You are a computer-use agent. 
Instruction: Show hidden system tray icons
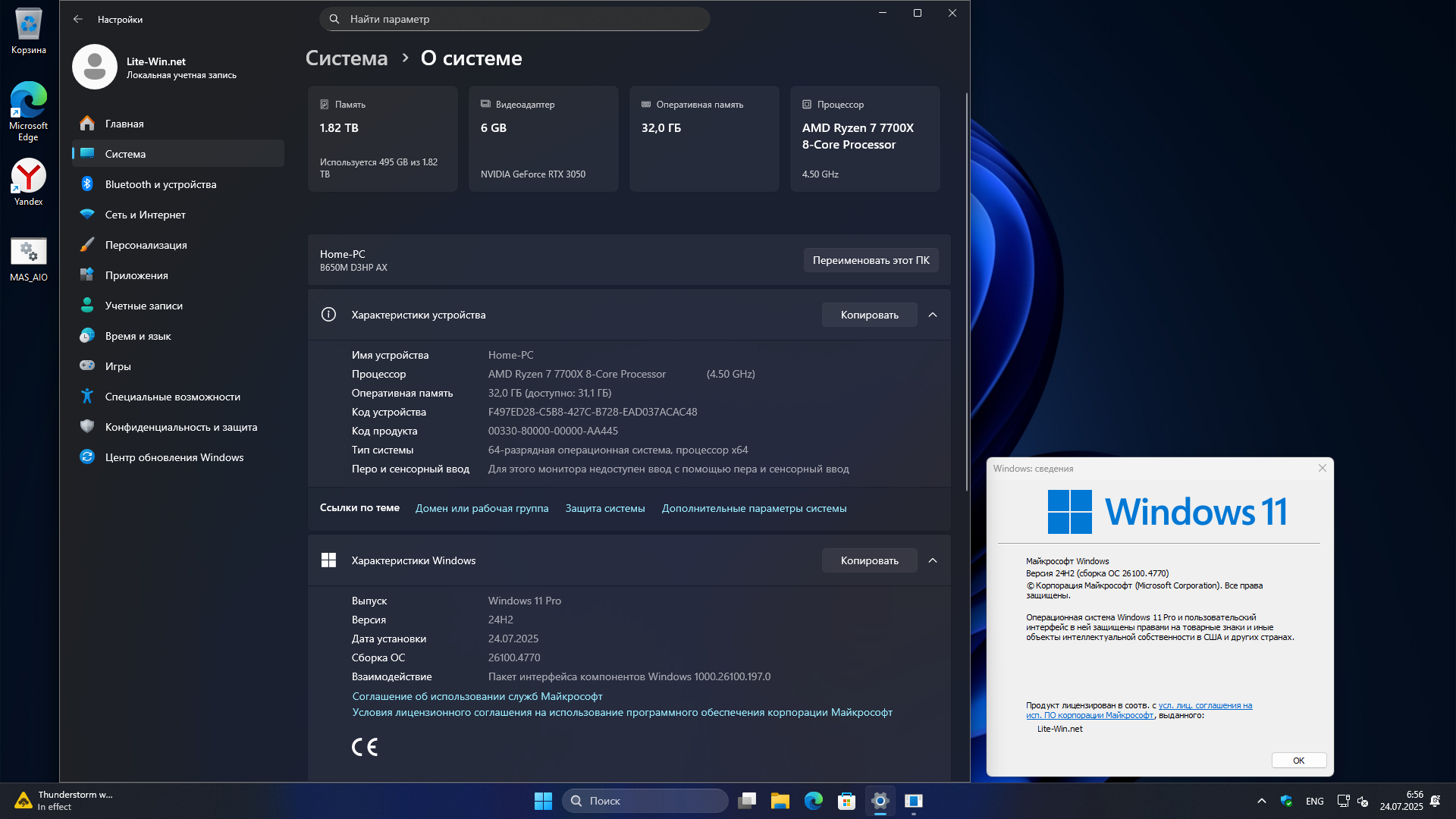pos(1261,801)
